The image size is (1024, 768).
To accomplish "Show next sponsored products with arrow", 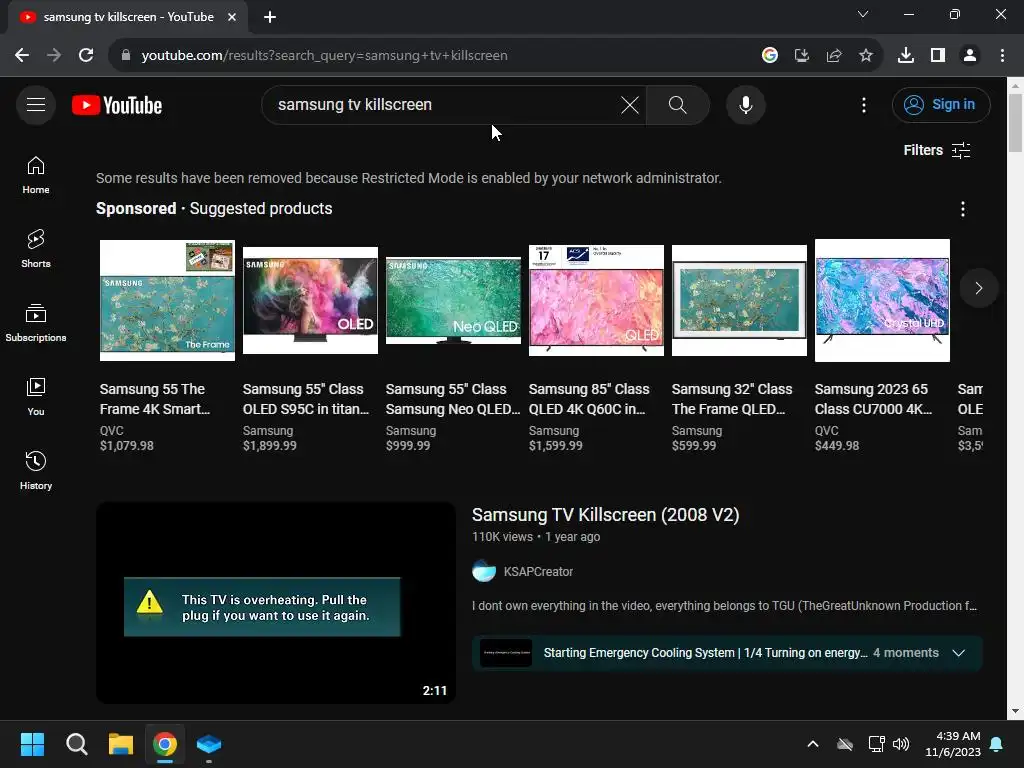I will tap(978, 288).
